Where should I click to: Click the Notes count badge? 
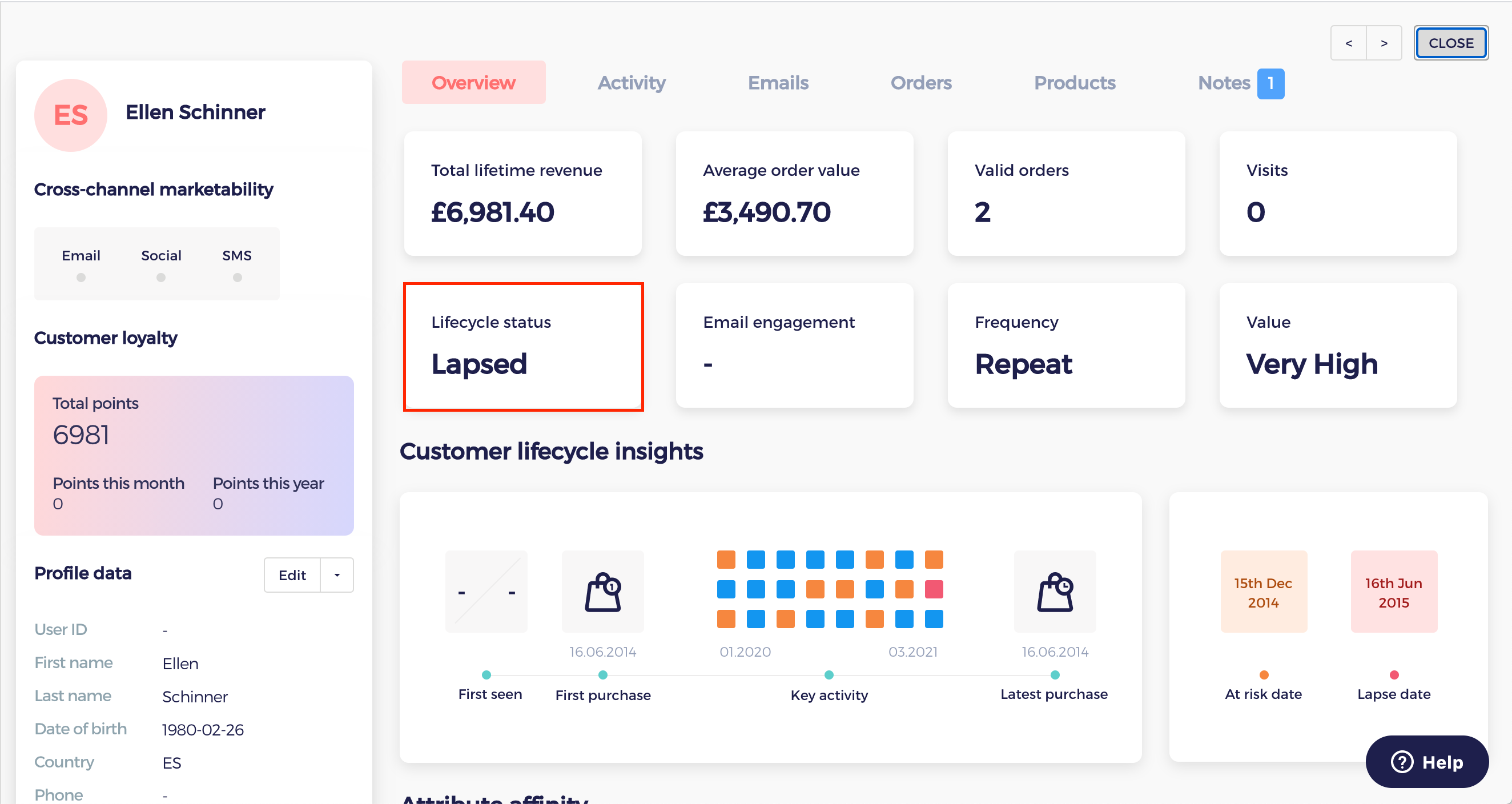(1270, 83)
